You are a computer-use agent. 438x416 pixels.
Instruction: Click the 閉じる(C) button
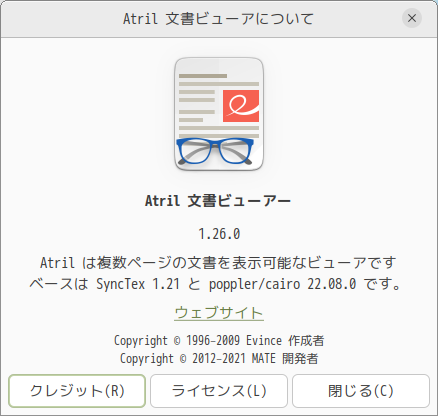(361, 391)
